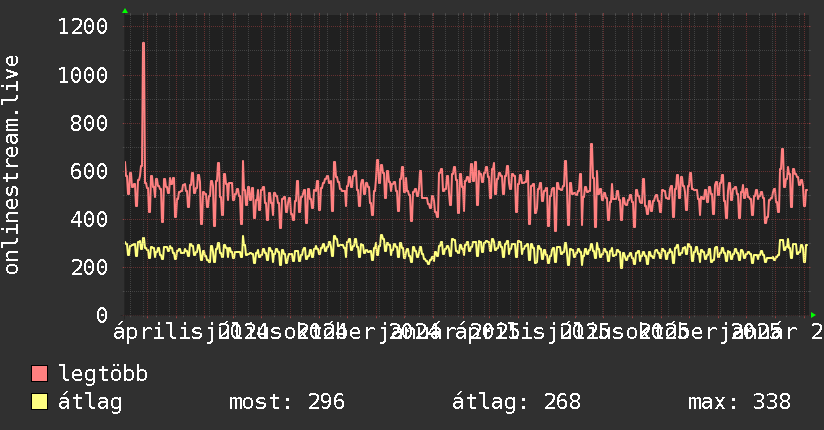Click the 800 y-axis label
Image resolution: width=824 pixels, height=430 pixels.
[89, 124]
